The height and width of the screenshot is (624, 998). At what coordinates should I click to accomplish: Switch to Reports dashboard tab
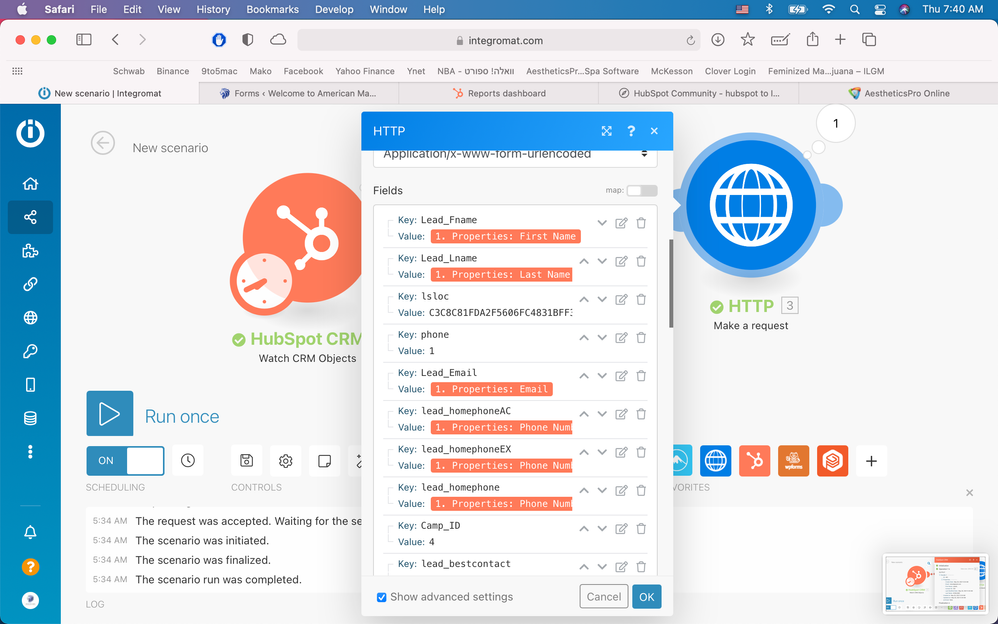click(x=499, y=93)
